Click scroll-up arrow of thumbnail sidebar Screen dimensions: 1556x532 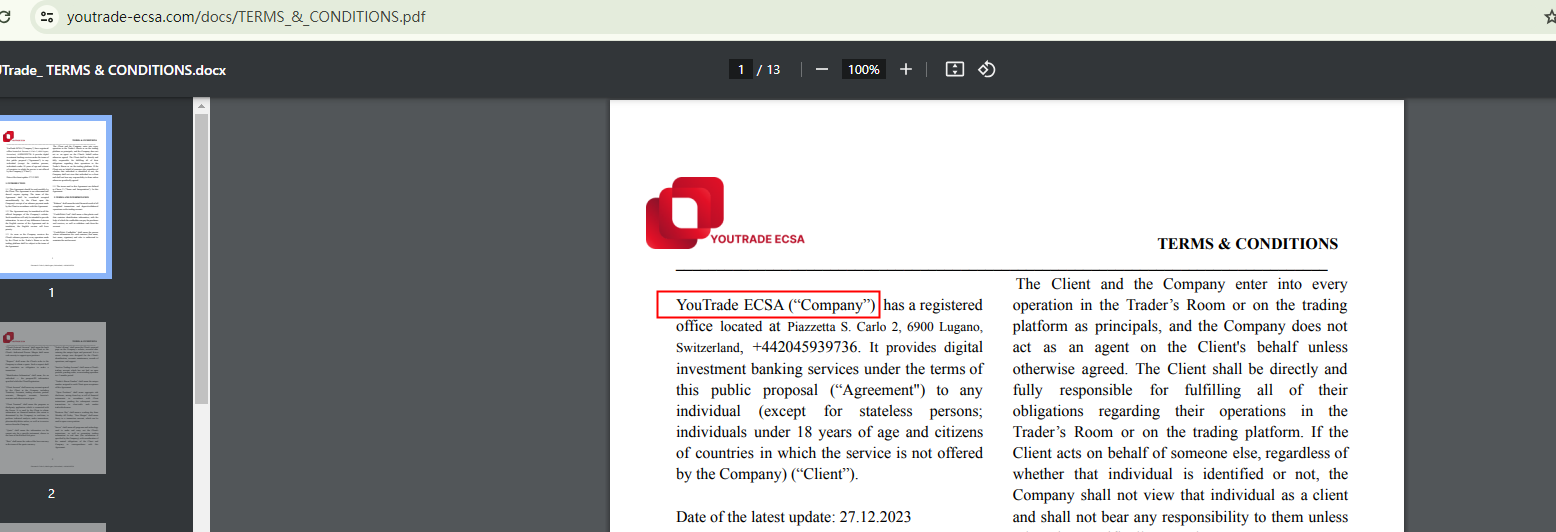201,105
